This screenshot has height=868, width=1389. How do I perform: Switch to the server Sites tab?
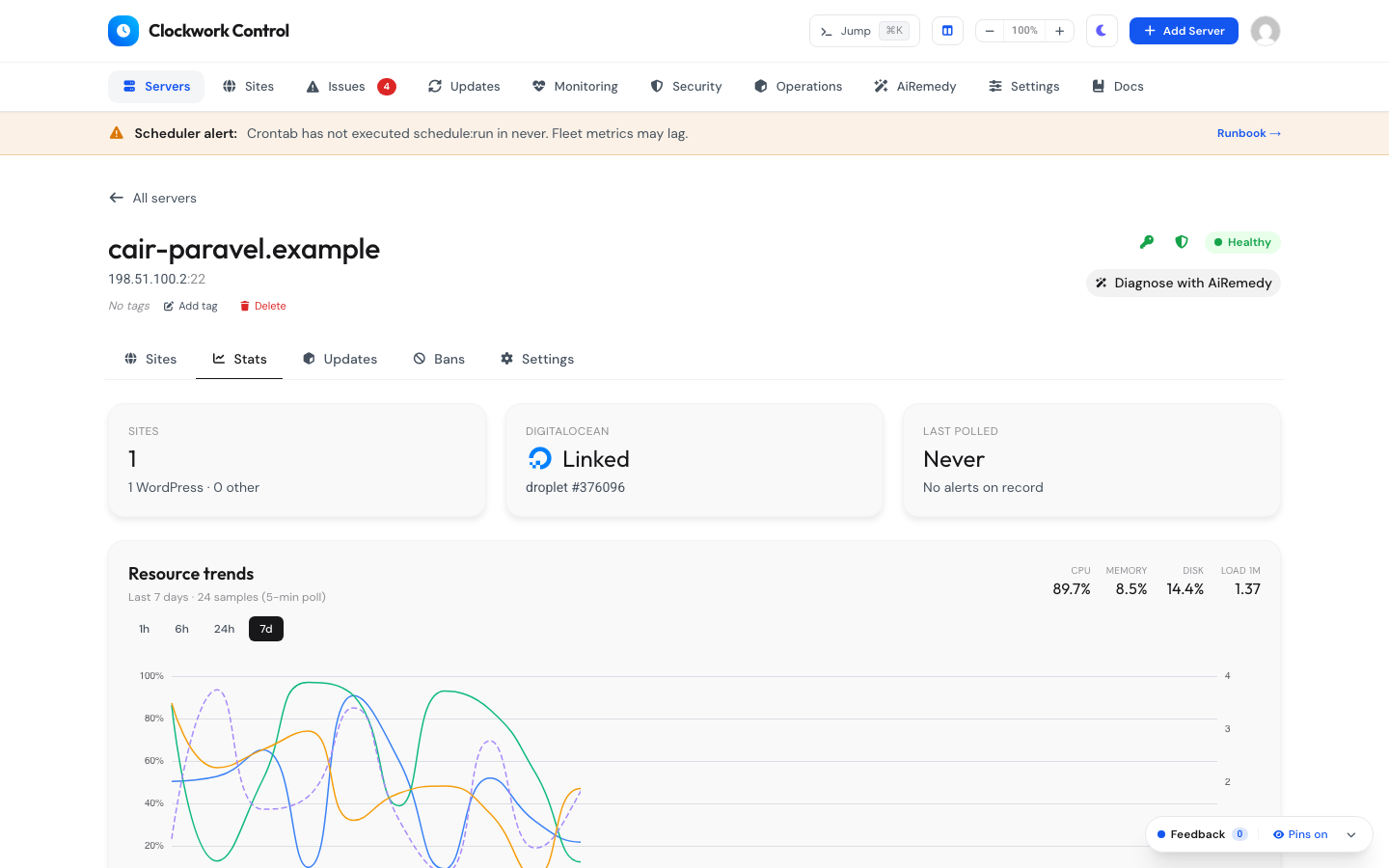click(x=150, y=359)
